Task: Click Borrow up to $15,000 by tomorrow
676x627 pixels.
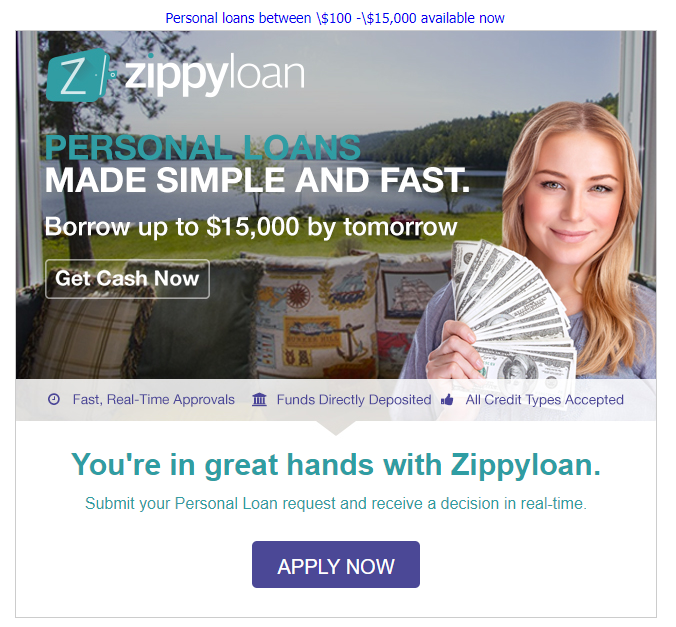Action: [250, 227]
